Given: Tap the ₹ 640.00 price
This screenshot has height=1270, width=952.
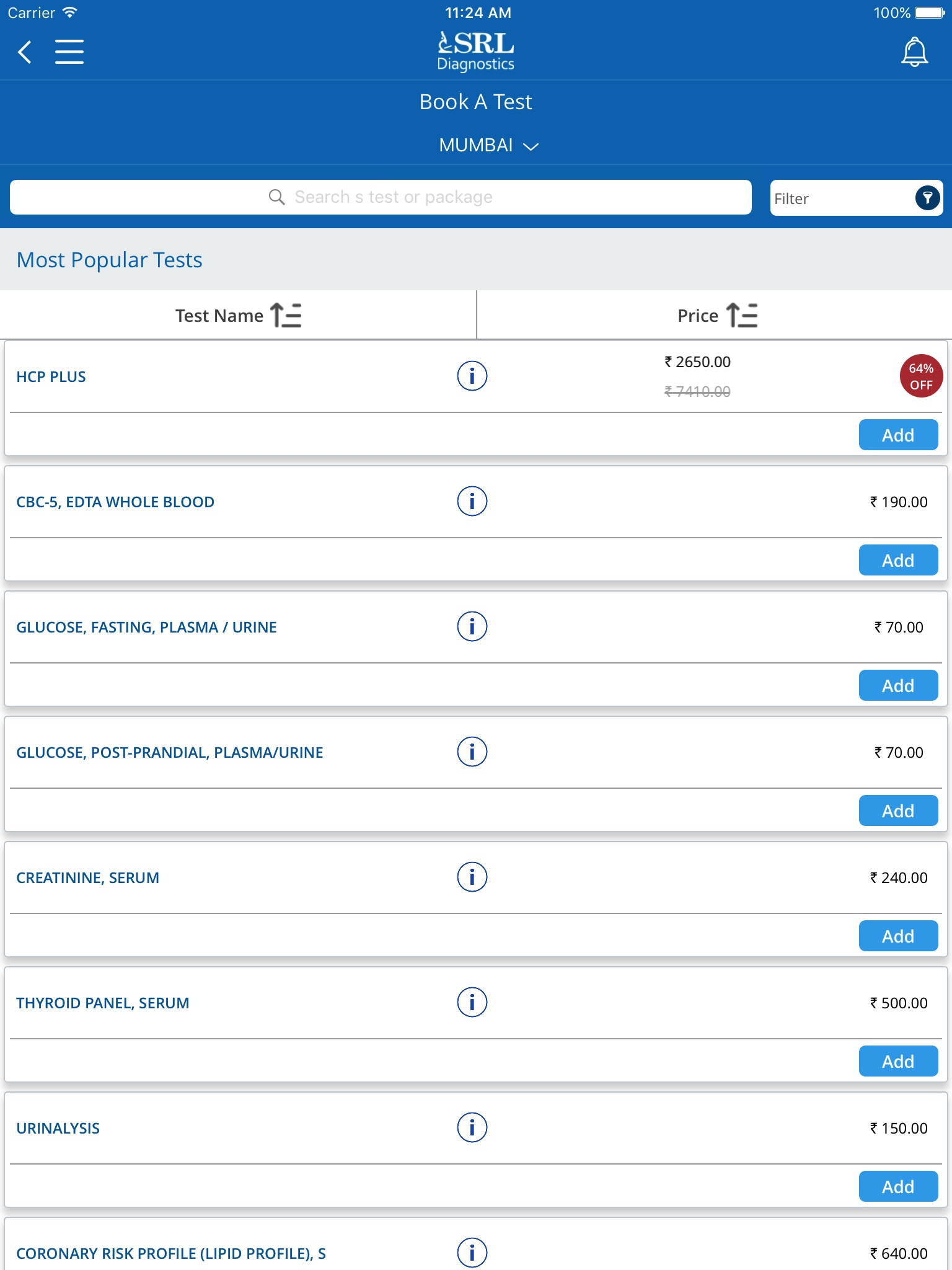Looking at the screenshot, I should pos(899,1253).
